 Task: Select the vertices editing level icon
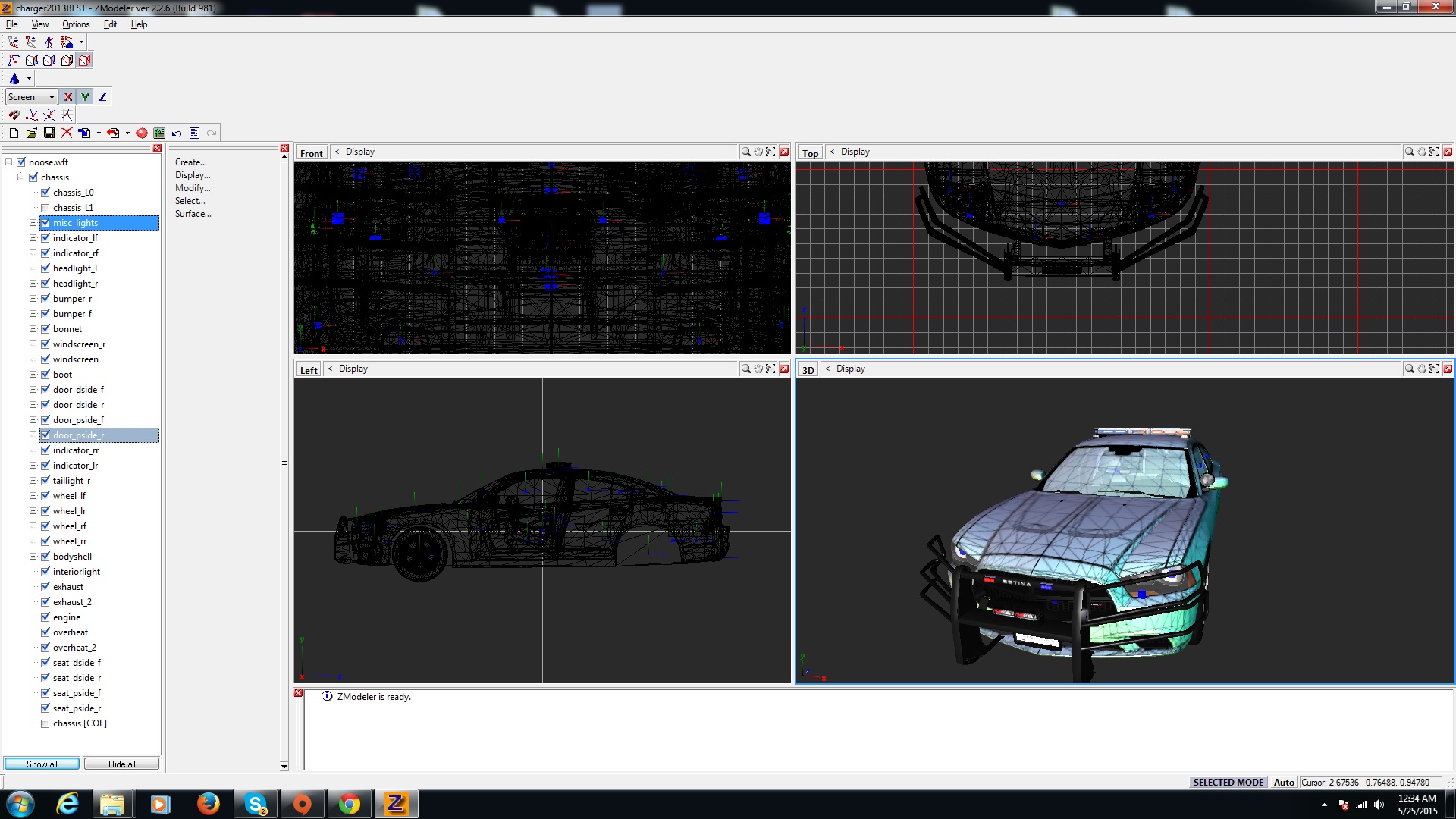(14, 60)
